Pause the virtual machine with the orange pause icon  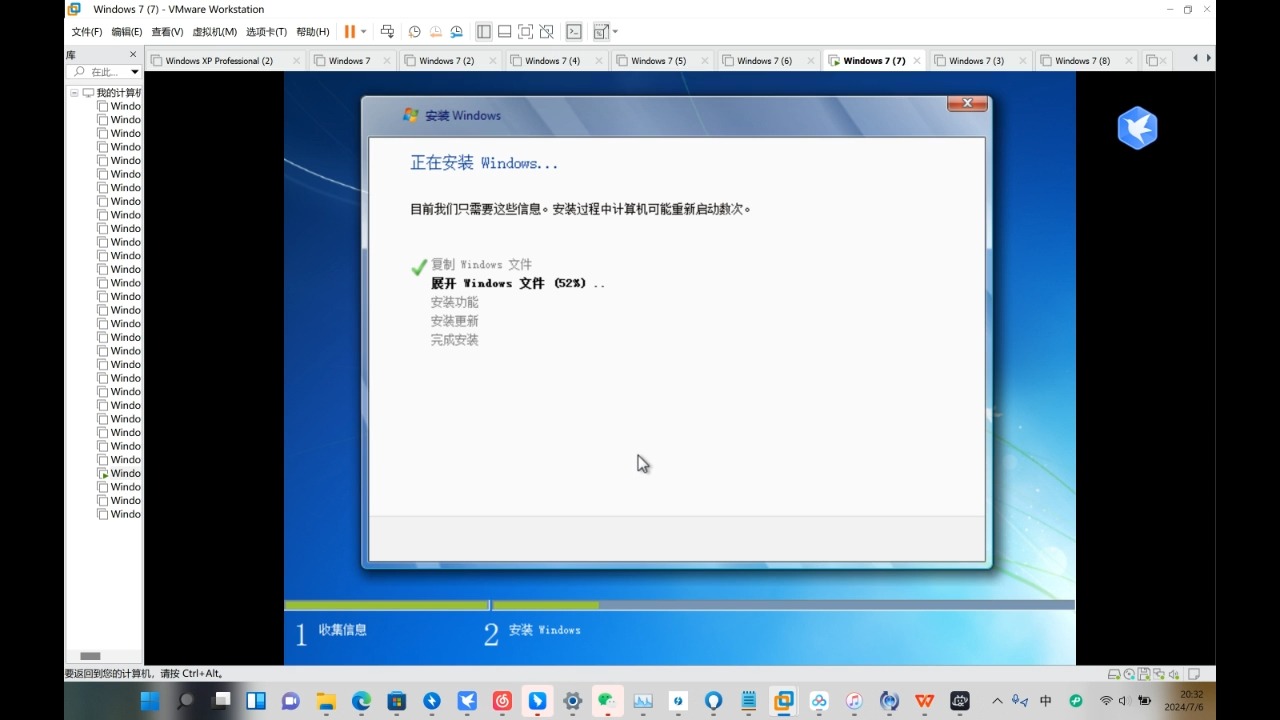point(349,32)
